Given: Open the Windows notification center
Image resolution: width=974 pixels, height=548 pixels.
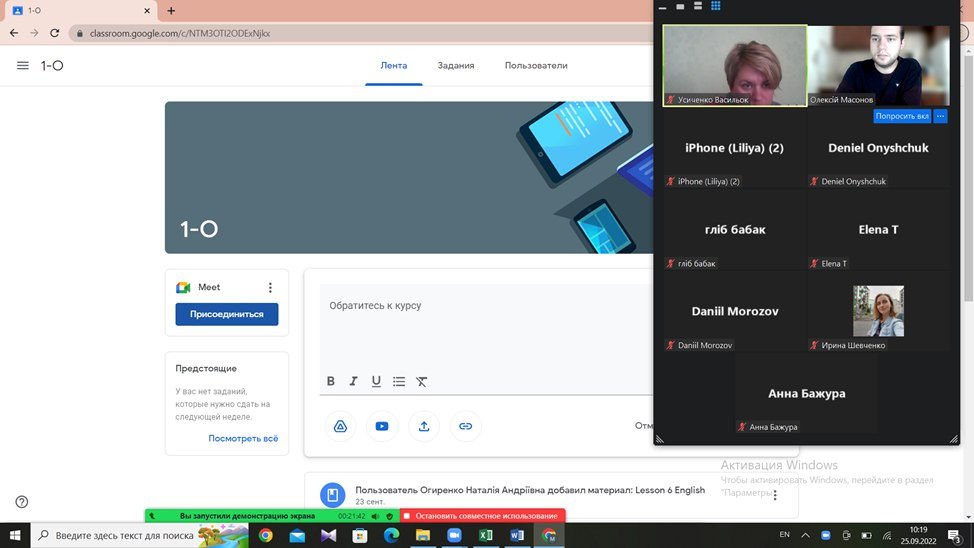Looking at the screenshot, I should tap(955, 535).
